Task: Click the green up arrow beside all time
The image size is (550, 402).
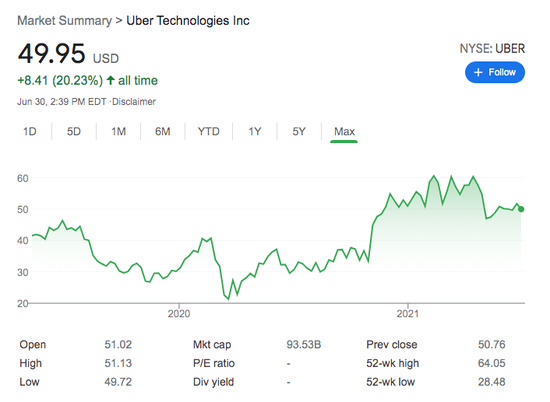Action: coord(110,80)
